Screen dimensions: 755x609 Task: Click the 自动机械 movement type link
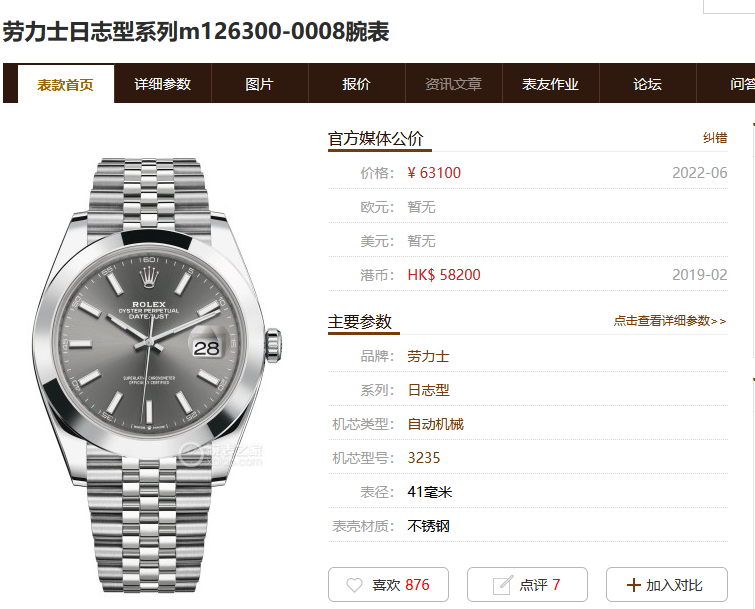pos(435,424)
